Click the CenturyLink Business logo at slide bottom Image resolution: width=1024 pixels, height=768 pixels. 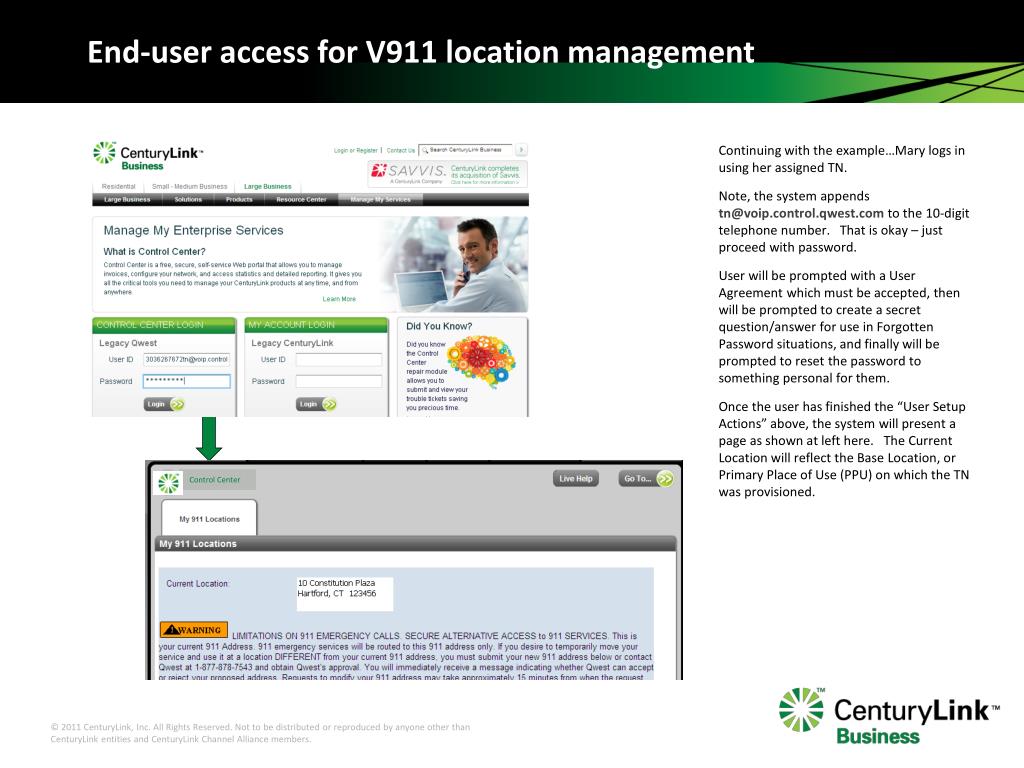(x=889, y=716)
